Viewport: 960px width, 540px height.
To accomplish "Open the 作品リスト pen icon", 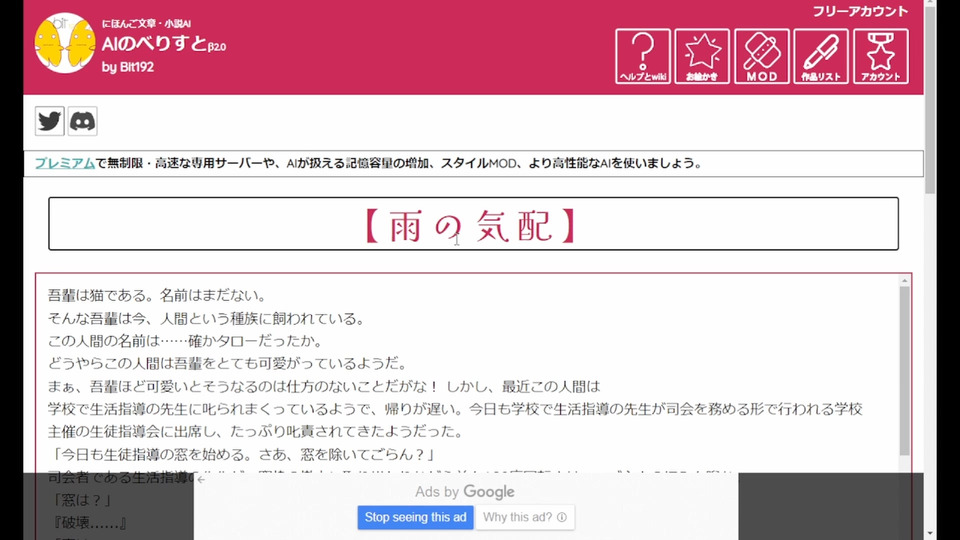I will [820, 56].
